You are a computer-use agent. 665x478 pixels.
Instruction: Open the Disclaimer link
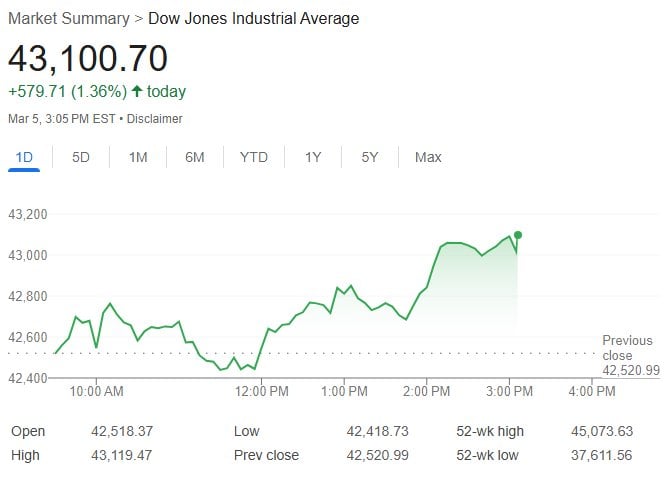tap(155, 119)
